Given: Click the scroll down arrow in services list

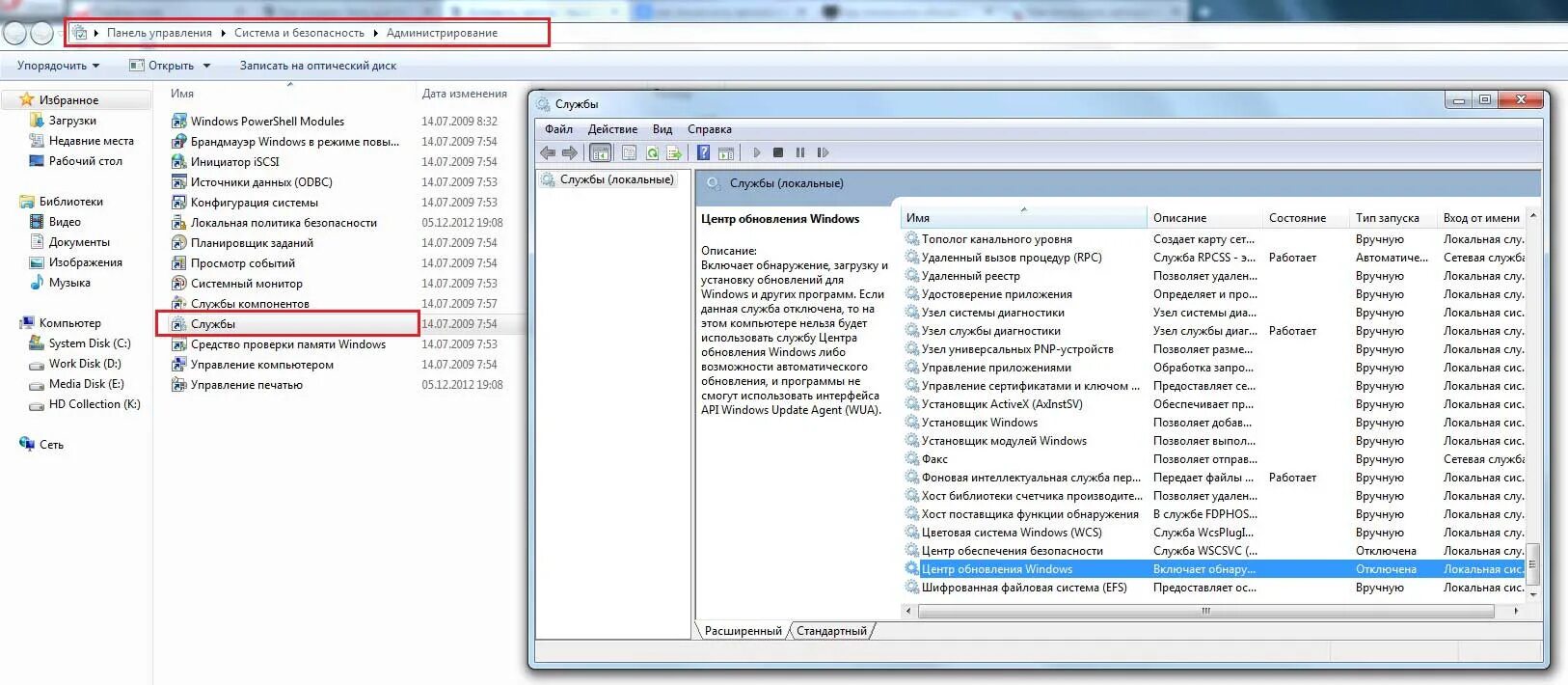Looking at the screenshot, I should click(x=1532, y=594).
